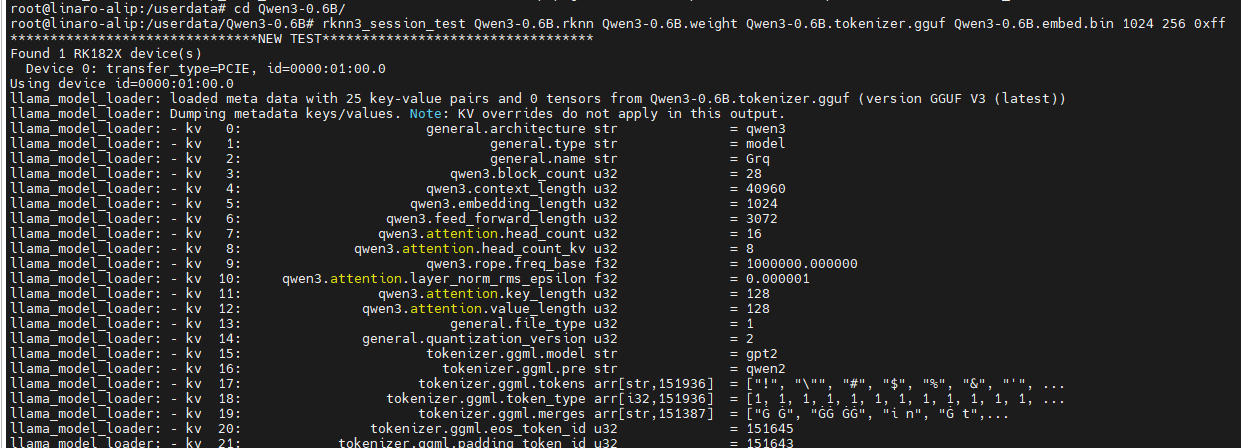Click the key 'qwen3.attention.head_count' on the kv 7 row
1241x448 pixels.
482,233
